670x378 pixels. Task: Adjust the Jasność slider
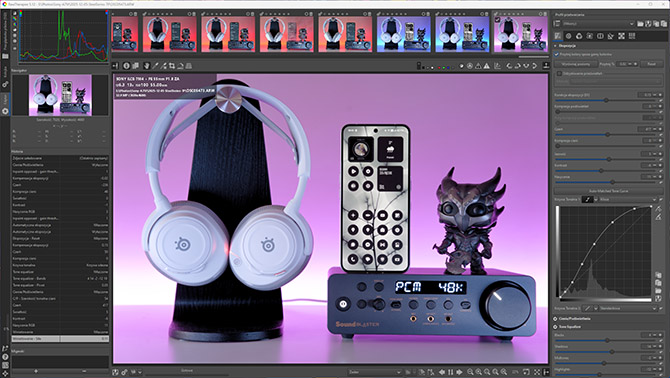click(609, 159)
